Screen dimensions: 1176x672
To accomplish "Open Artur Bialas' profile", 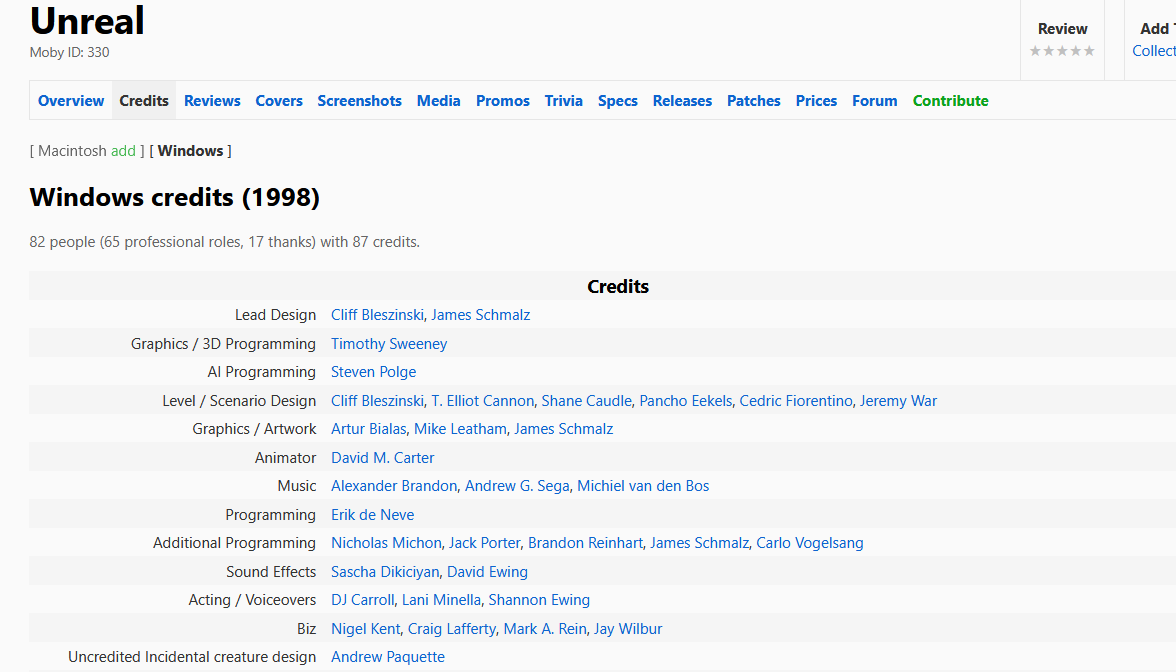I will tap(368, 429).
